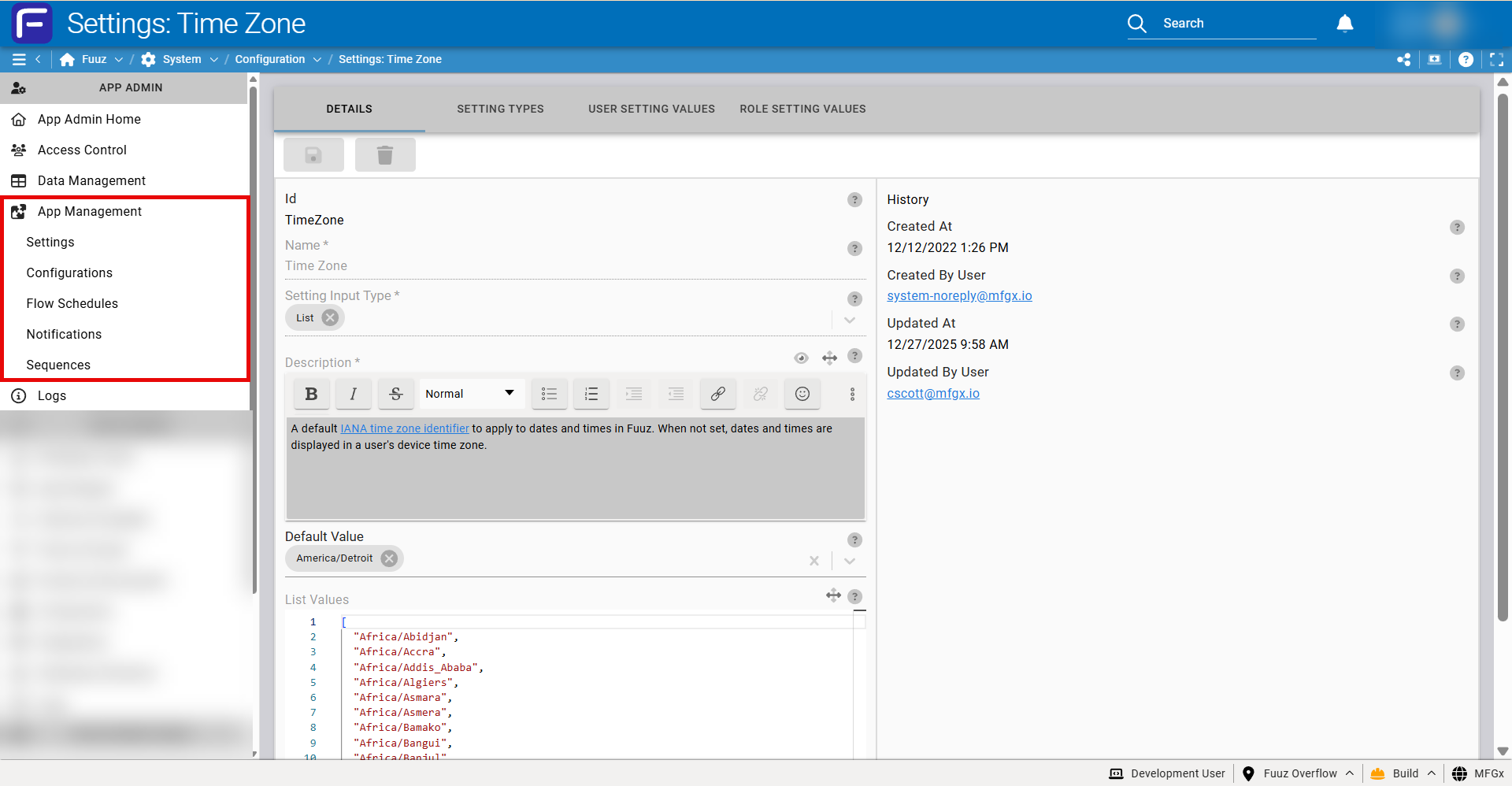Click the share icon in the breadcrumb bar
The image size is (1512, 786).
coord(1403,59)
